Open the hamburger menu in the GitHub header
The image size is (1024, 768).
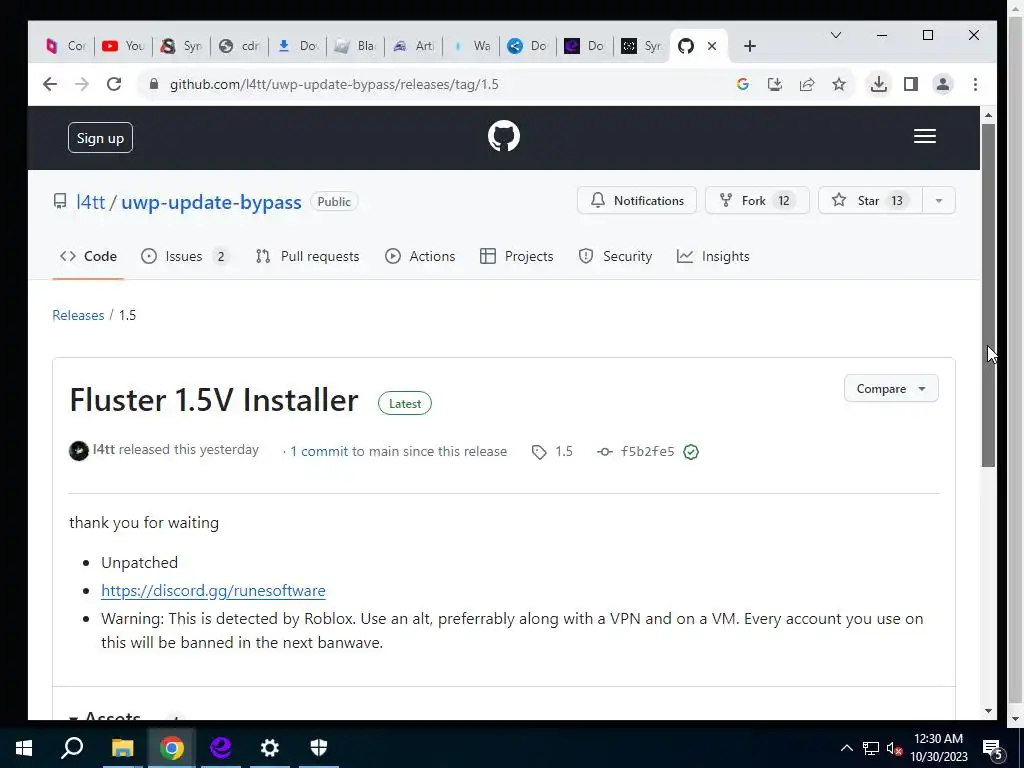[x=924, y=136]
